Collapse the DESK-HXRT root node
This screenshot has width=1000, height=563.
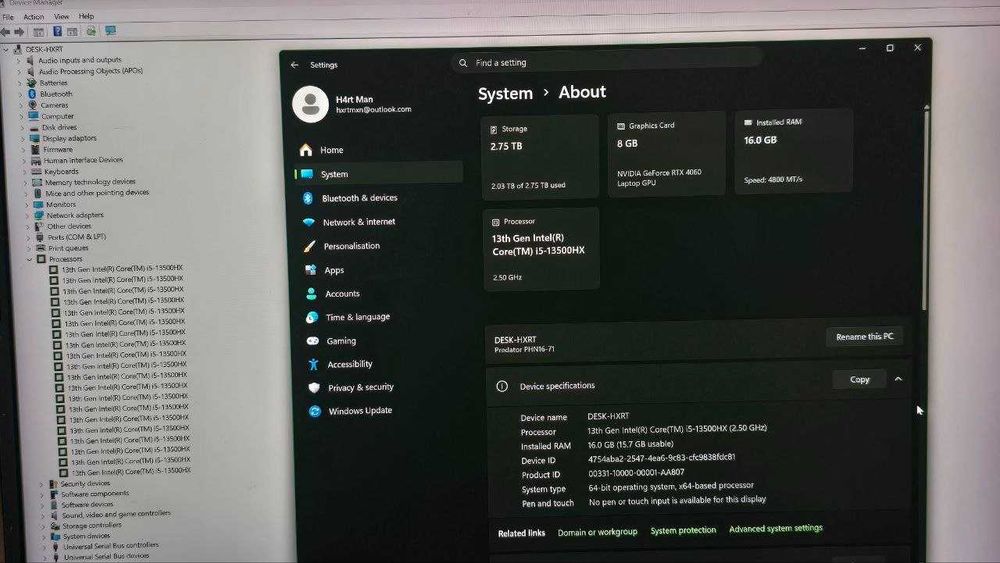6,49
